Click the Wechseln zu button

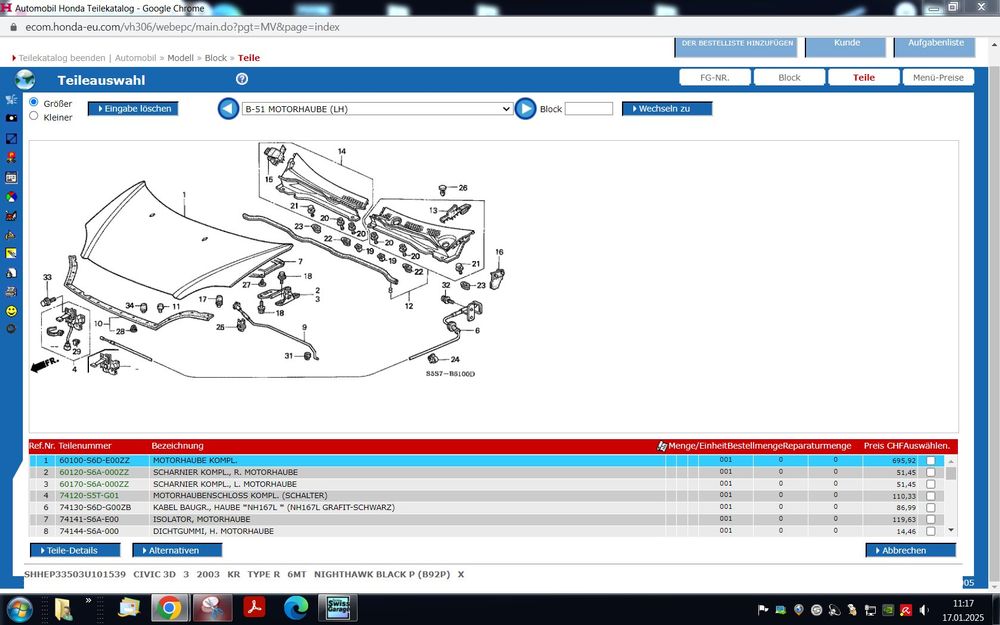tap(667, 109)
